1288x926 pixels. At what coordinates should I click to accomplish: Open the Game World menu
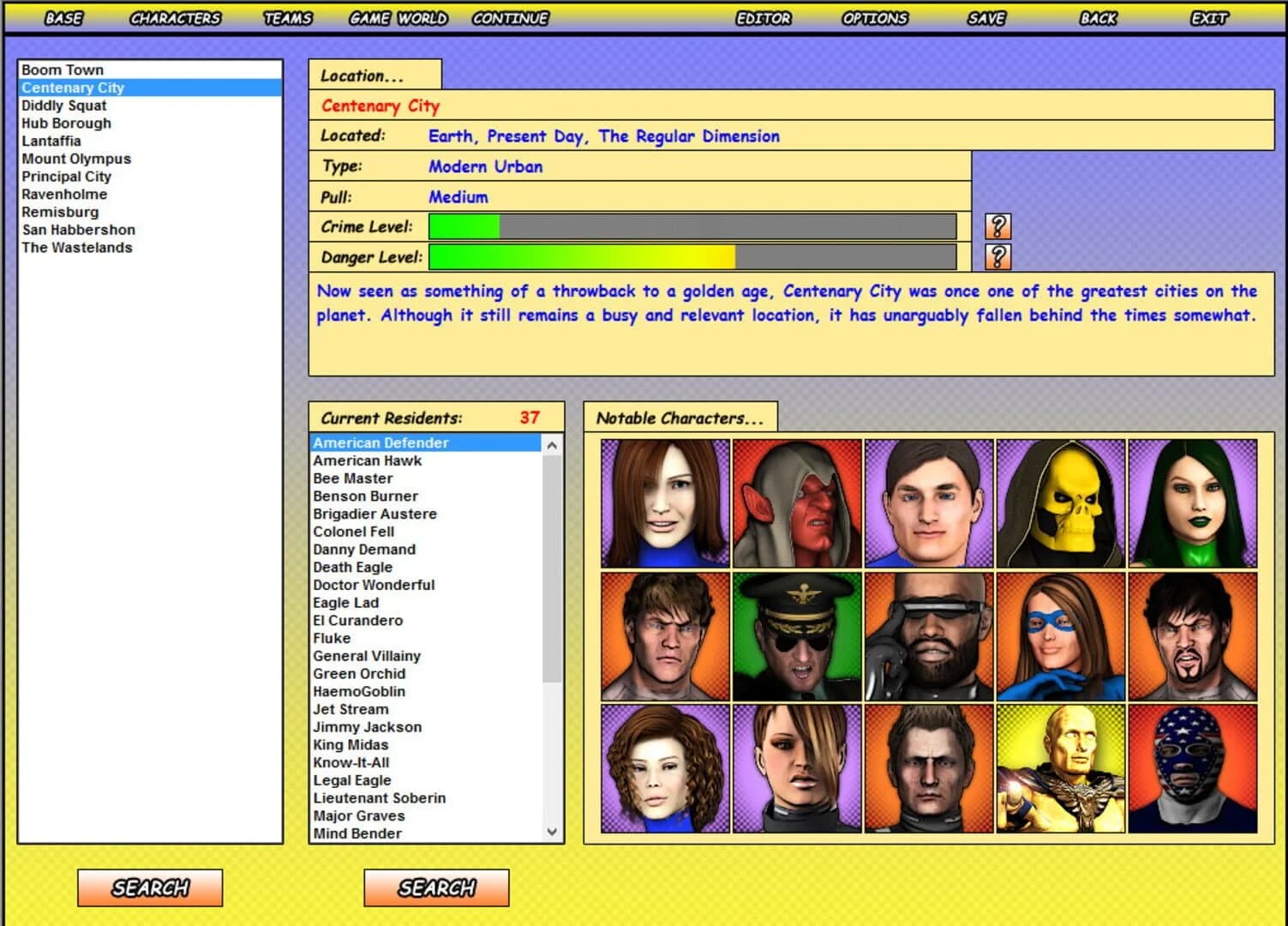pos(398,17)
